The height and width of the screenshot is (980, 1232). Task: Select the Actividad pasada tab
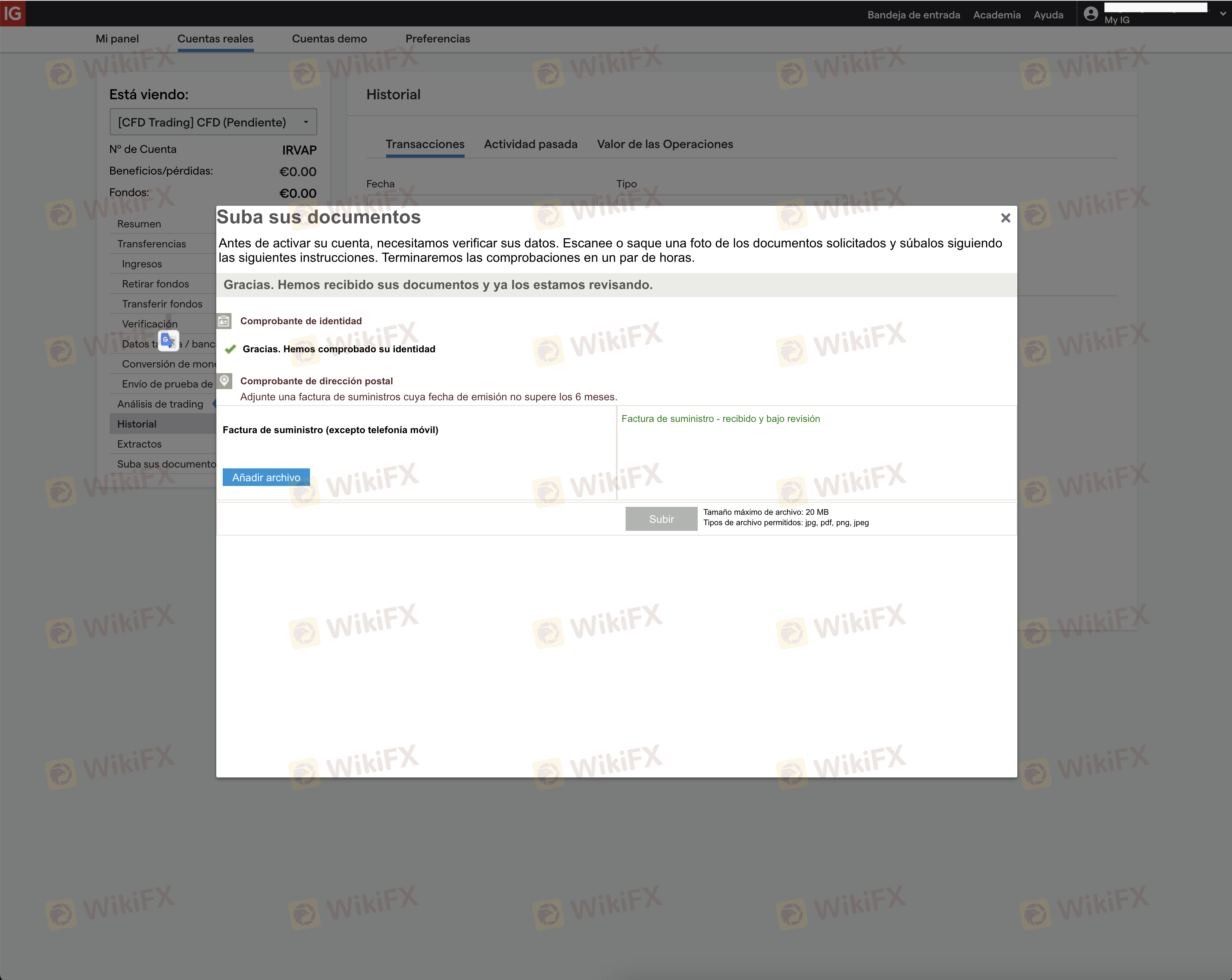[530, 145]
